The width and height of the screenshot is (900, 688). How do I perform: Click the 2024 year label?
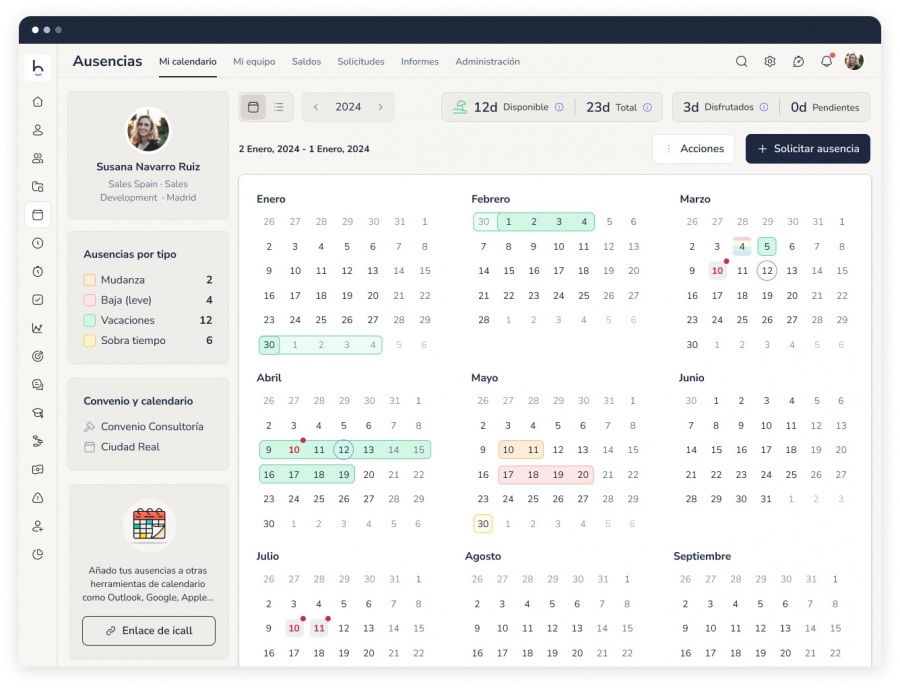tap(348, 107)
